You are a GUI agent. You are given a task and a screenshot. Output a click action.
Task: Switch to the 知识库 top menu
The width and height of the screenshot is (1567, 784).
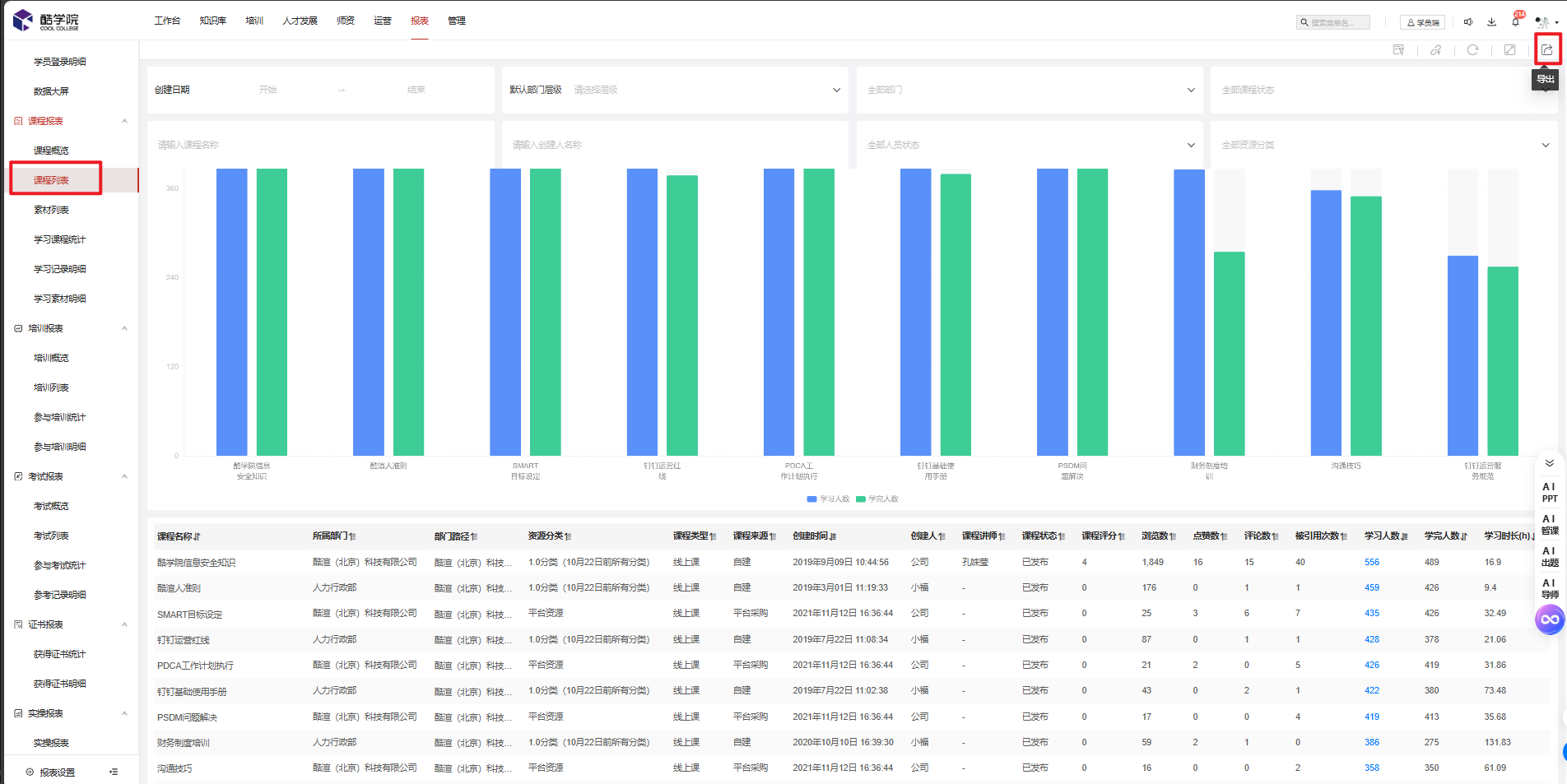click(x=212, y=21)
